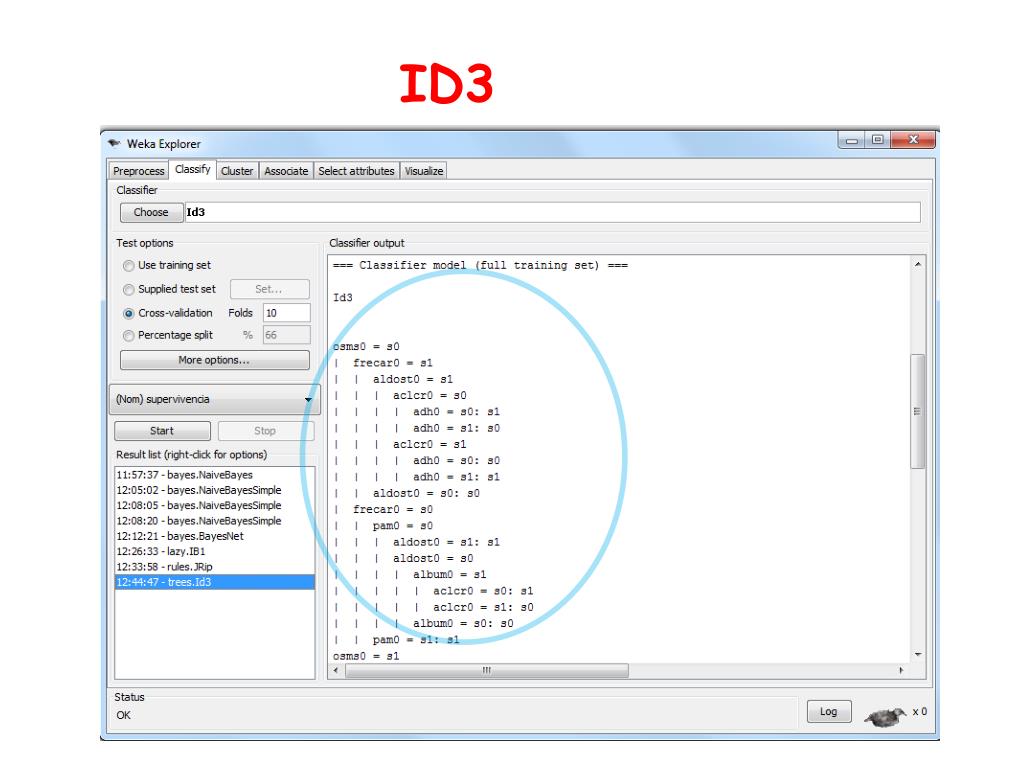1024x768 pixels.
Task: Open the Cluster tab
Action: pyautogui.click(x=237, y=171)
